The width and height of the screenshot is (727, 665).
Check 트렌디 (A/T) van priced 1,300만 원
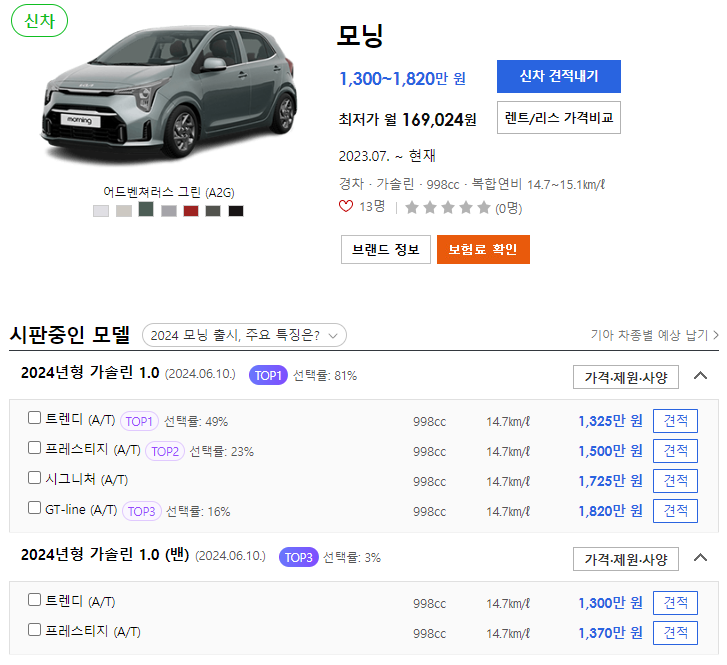coord(34,600)
